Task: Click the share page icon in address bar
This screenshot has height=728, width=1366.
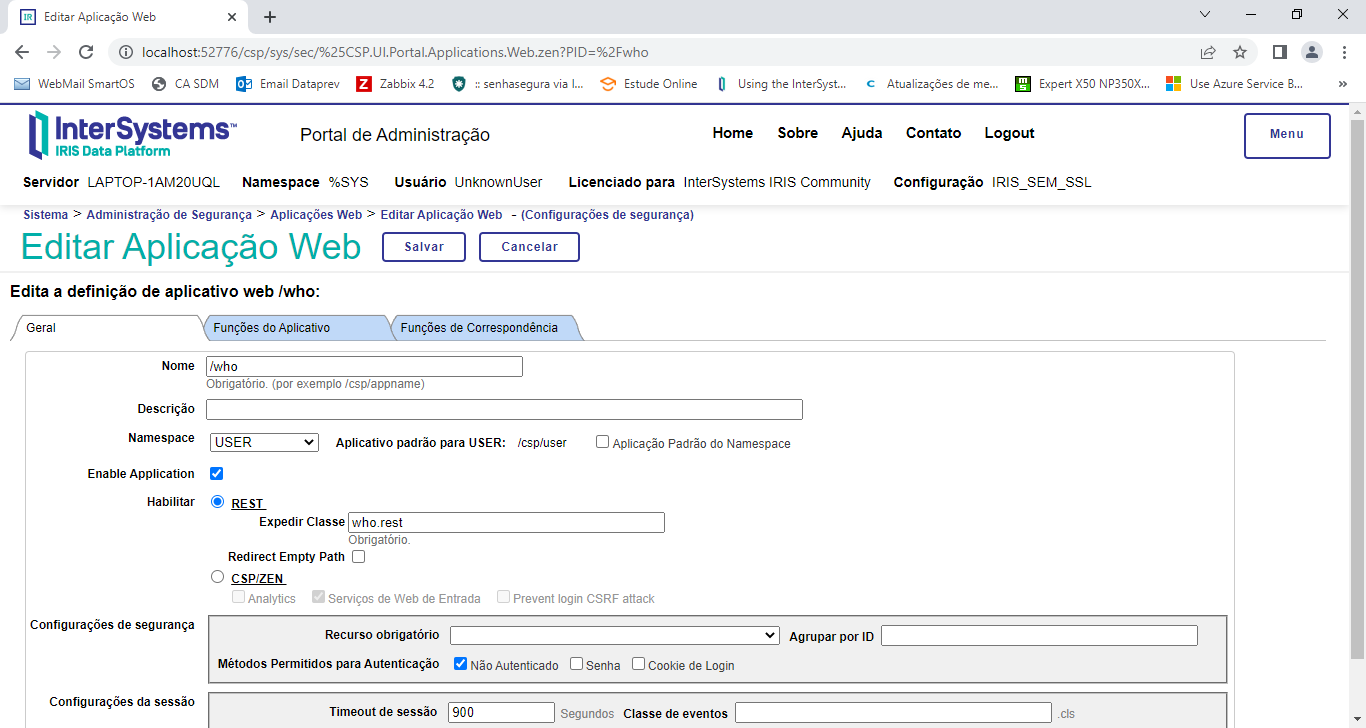Action: [1208, 52]
